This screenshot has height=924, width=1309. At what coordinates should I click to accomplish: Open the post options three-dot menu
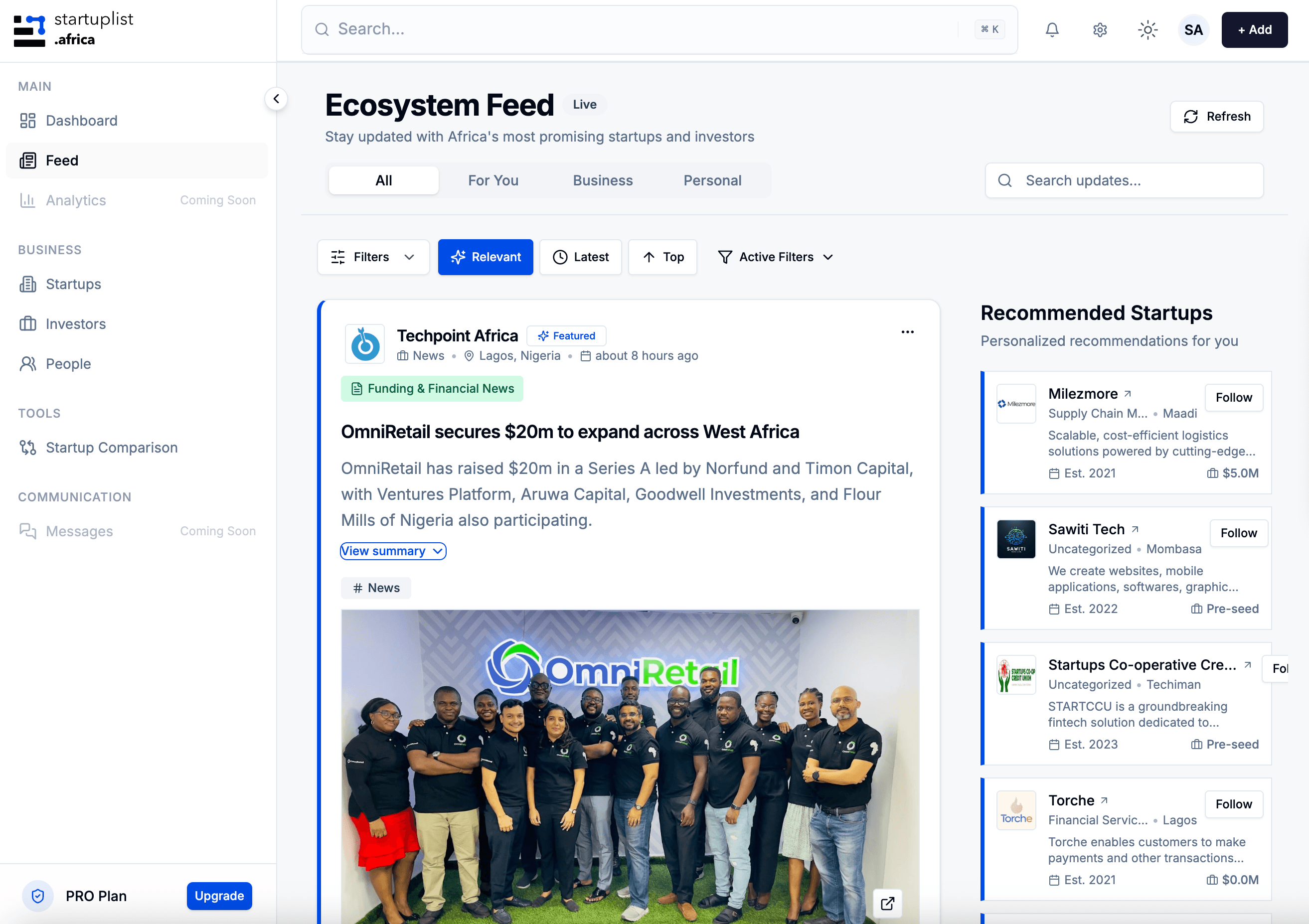[x=907, y=332]
